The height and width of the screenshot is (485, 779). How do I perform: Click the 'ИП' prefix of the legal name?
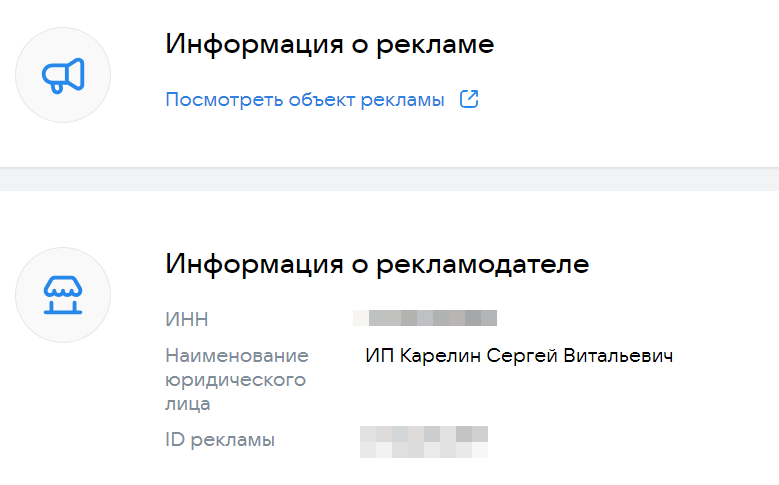pos(378,356)
